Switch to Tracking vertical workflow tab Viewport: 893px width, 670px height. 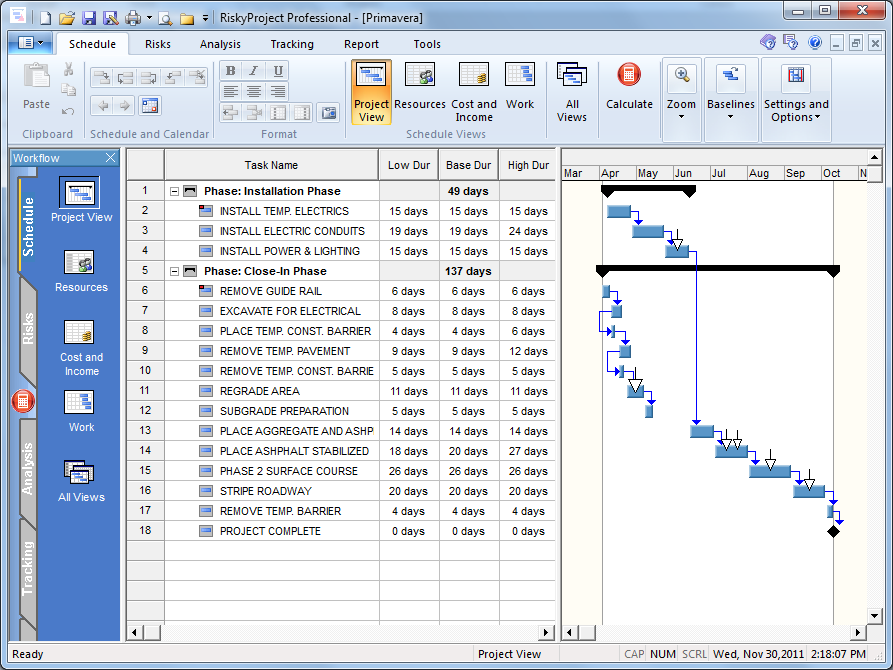[x=27, y=569]
